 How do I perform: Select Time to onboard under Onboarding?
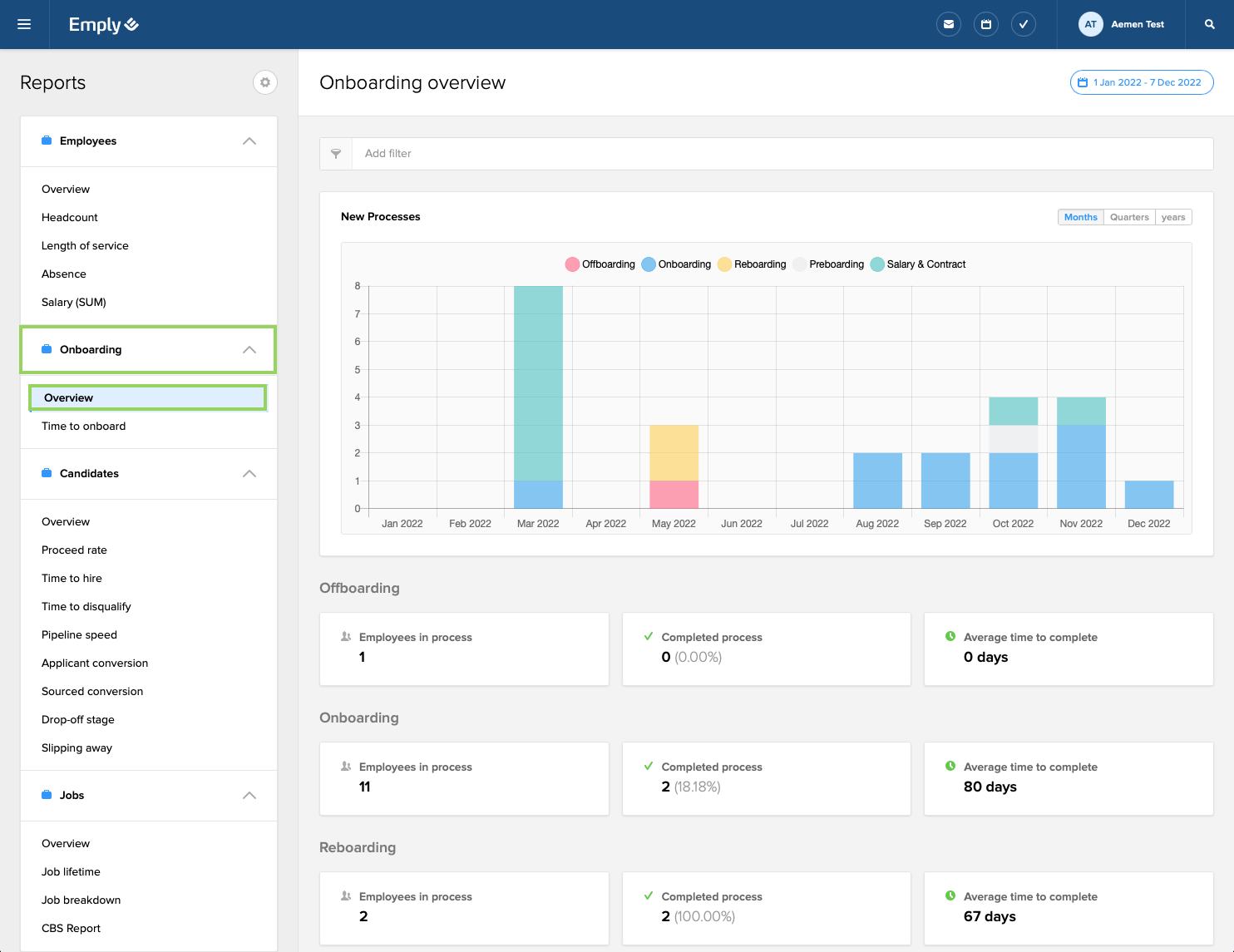pos(83,426)
